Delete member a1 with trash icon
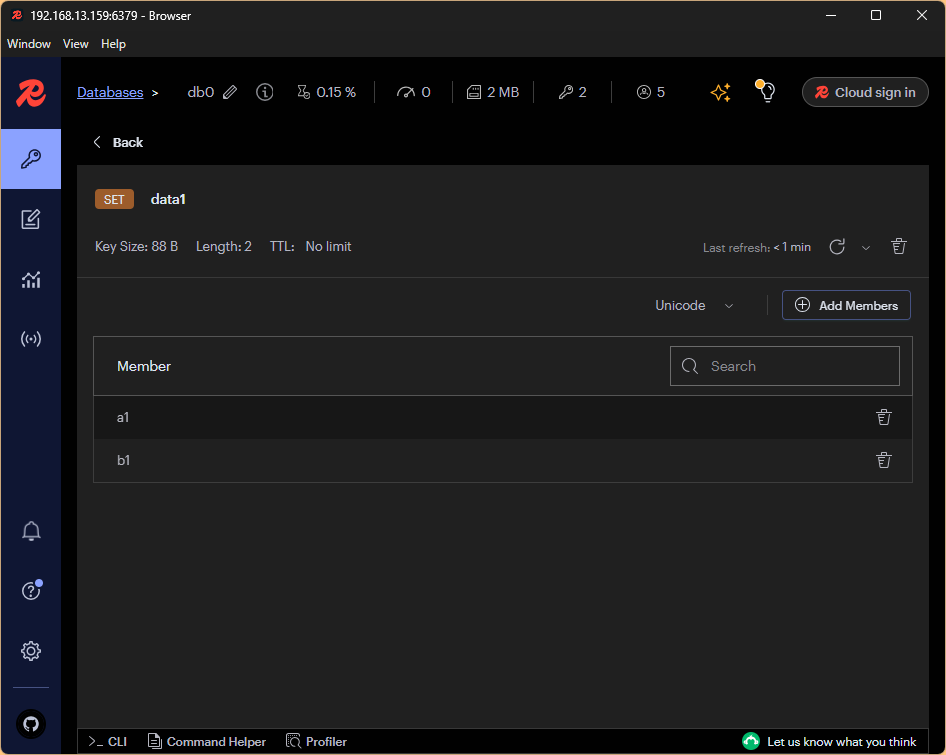Image resolution: width=946 pixels, height=755 pixels. tap(884, 417)
